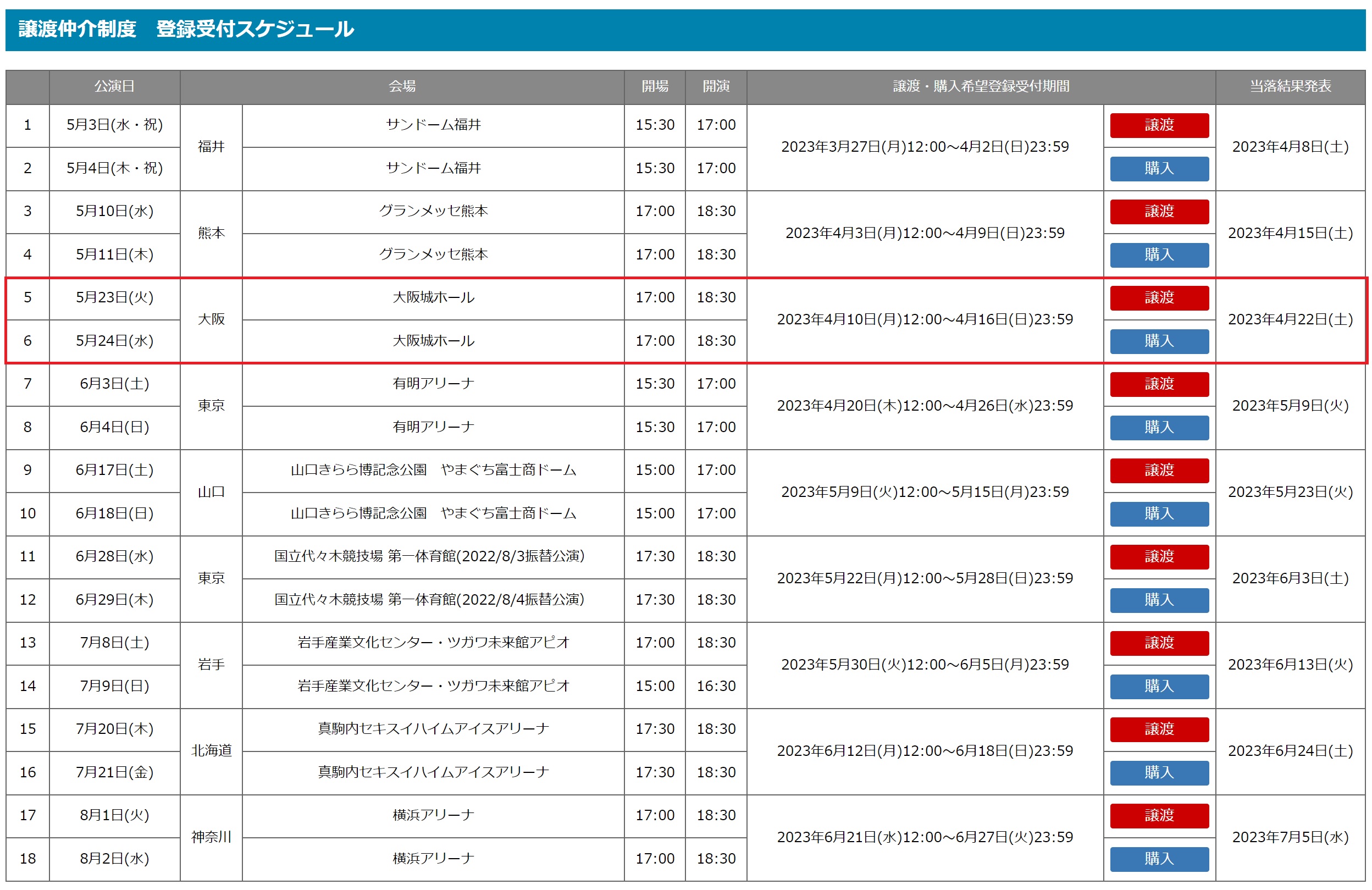This screenshot has height=890, width=1372.
Task: Click result date 2023年7月5日(水)
Action: [x=1290, y=838]
